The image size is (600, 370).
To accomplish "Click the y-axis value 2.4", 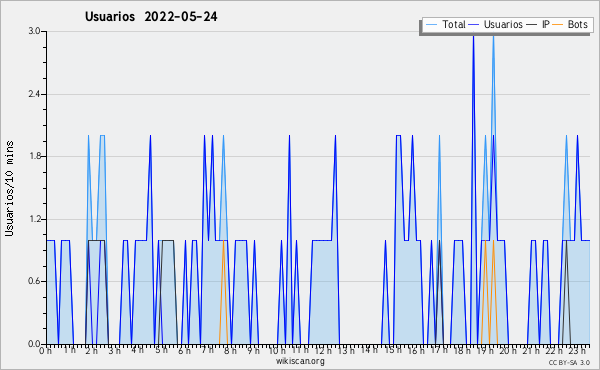I will pos(34,94).
